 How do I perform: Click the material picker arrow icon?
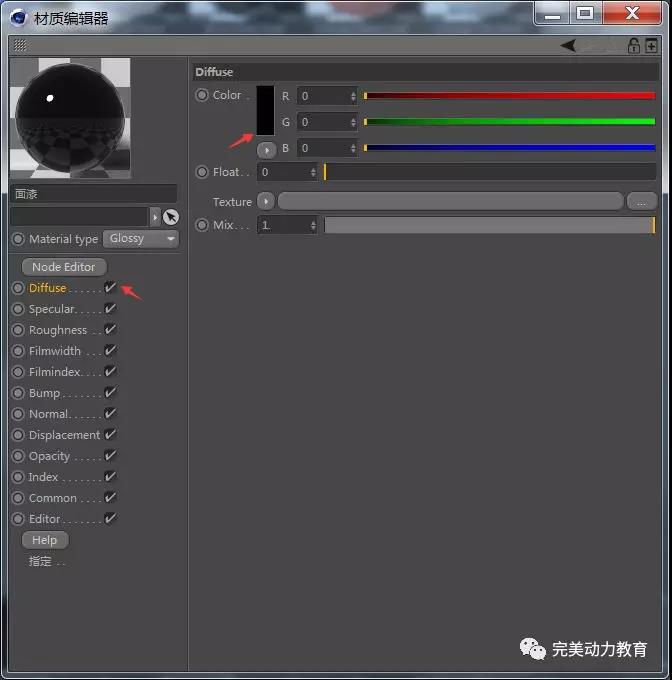pos(171,217)
